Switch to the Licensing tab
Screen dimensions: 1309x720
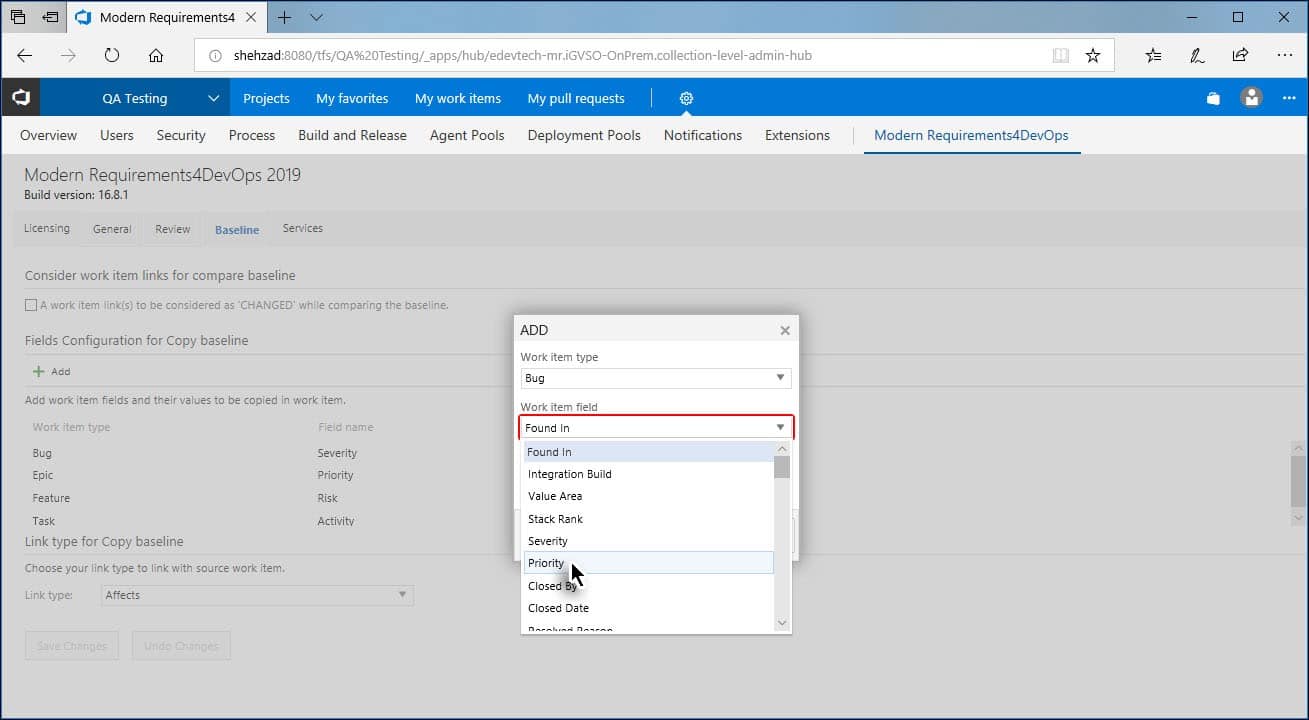pyautogui.click(x=47, y=228)
